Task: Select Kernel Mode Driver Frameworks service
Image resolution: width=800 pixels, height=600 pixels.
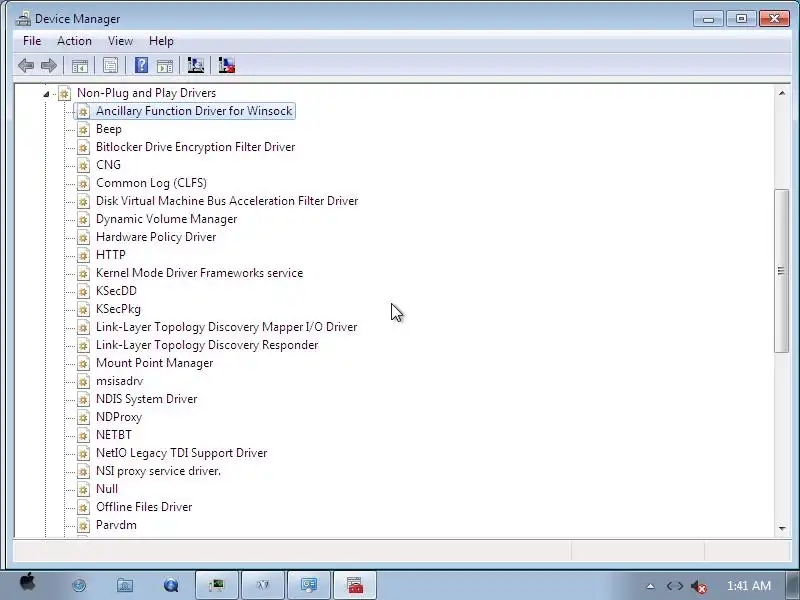Action: pyautogui.click(x=199, y=273)
